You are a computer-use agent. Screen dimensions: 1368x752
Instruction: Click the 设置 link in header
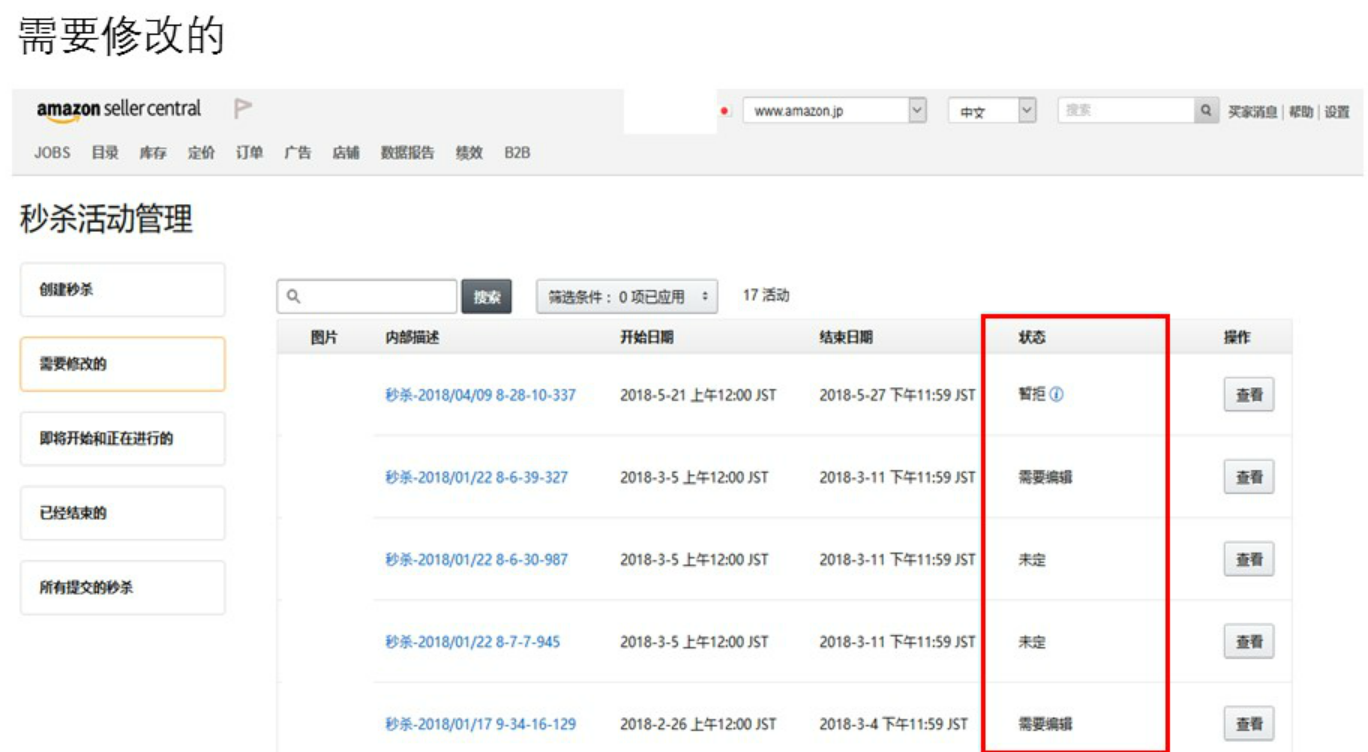point(1337,112)
